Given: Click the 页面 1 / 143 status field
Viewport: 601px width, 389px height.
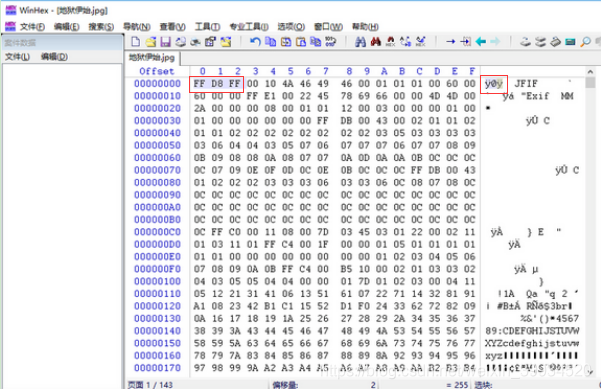Looking at the screenshot, I should click(x=150, y=385).
